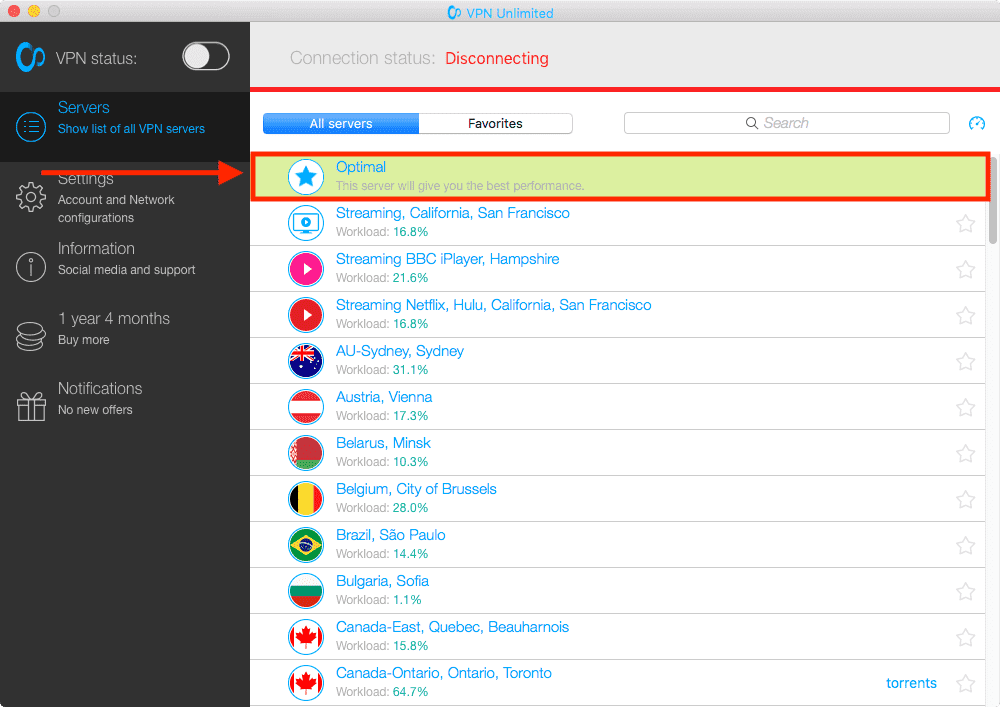This screenshot has width=1000, height=707.
Task: Favorite the AU-Sydney server
Action: pos(965,360)
